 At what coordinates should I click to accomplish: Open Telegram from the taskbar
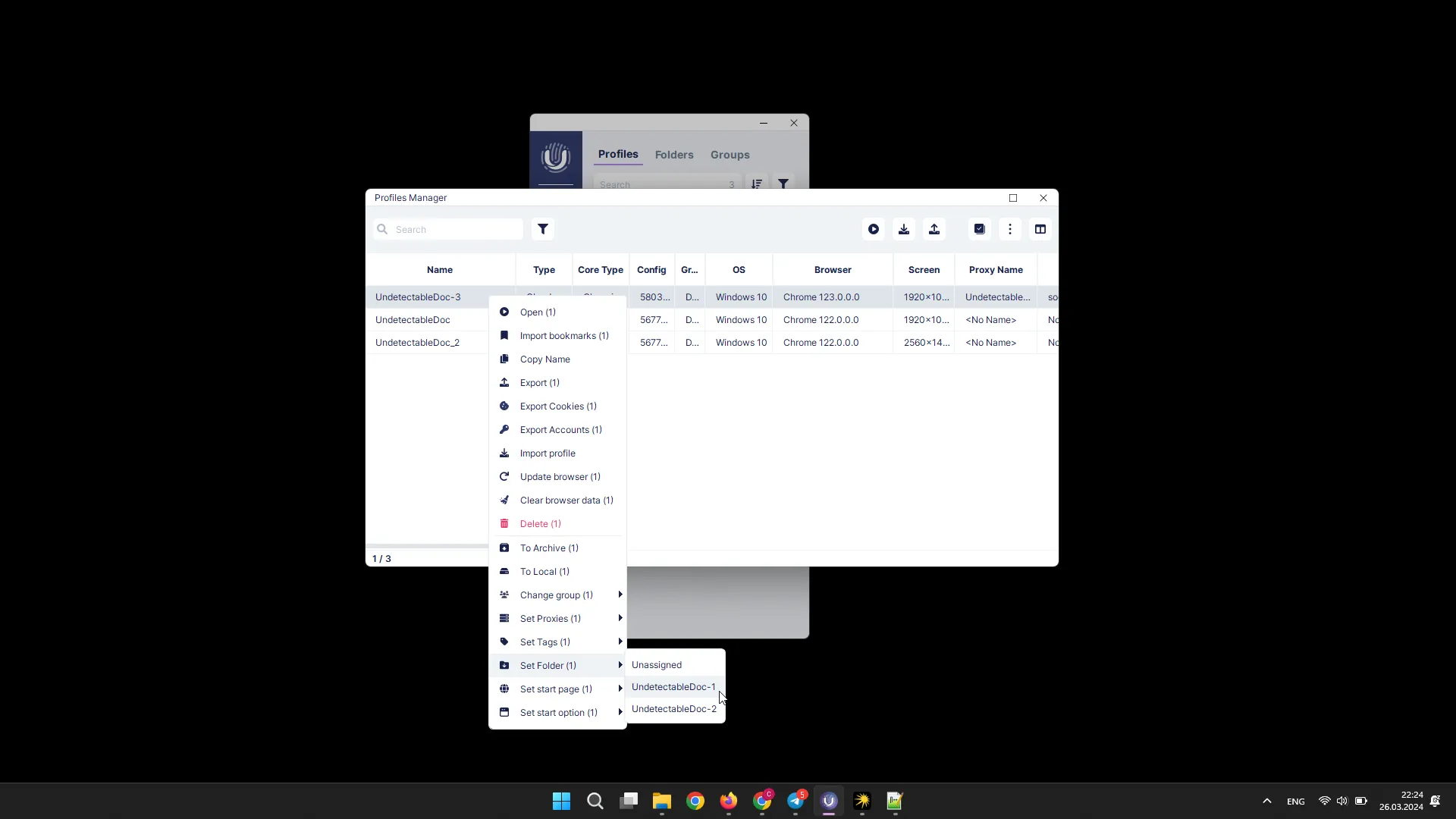pos(795,801)
